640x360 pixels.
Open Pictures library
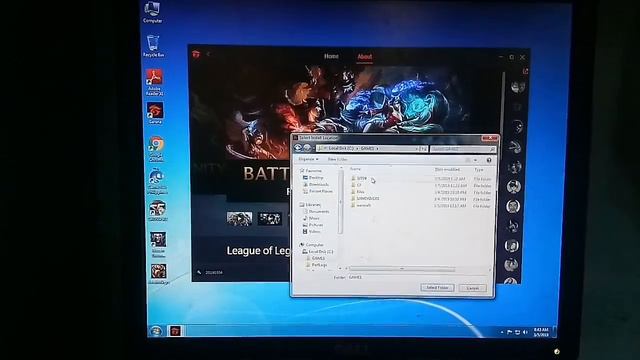313,225
